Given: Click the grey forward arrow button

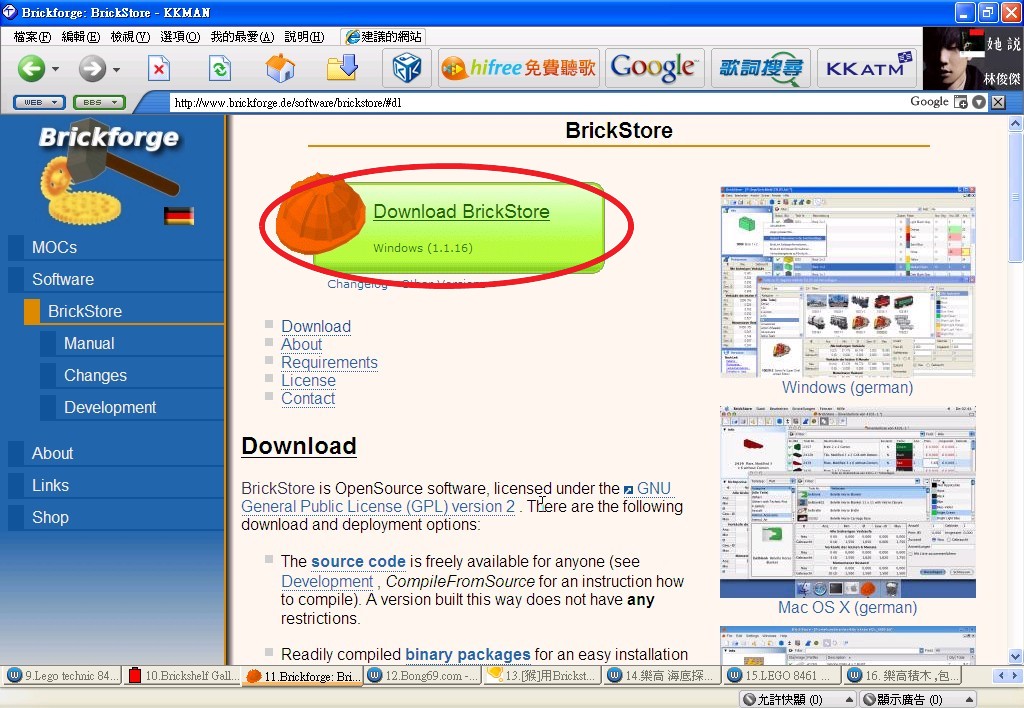Looking at the screenshot, I should point(92,68).
